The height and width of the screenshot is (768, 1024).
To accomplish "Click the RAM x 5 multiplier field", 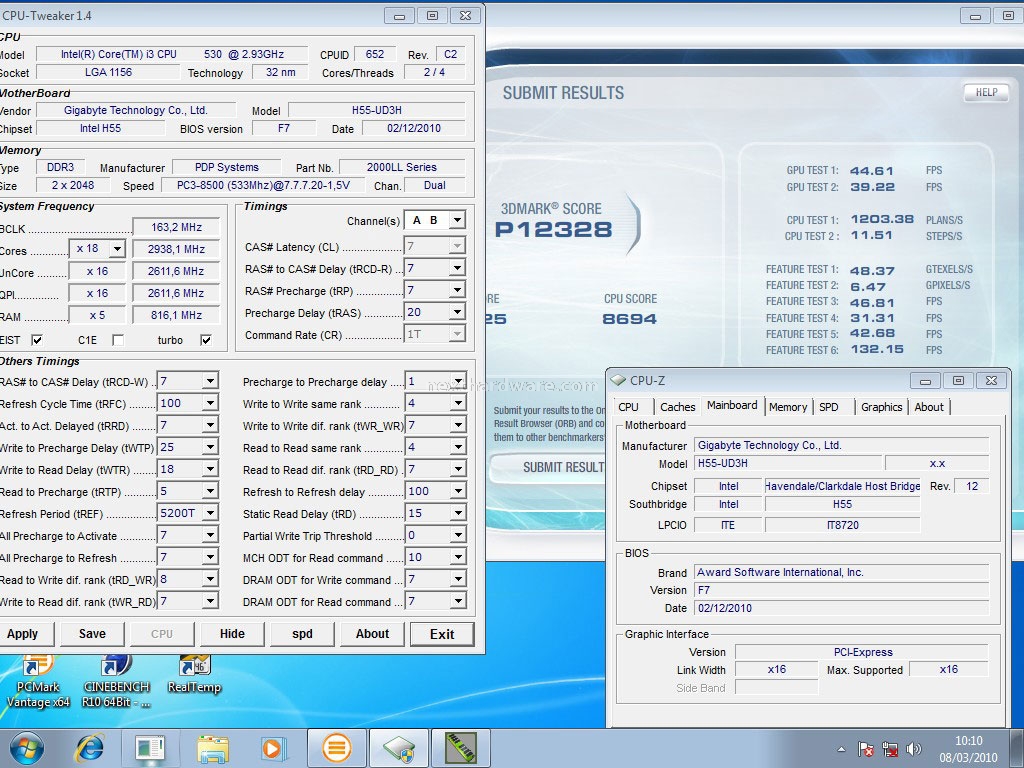I will point(97,315).
